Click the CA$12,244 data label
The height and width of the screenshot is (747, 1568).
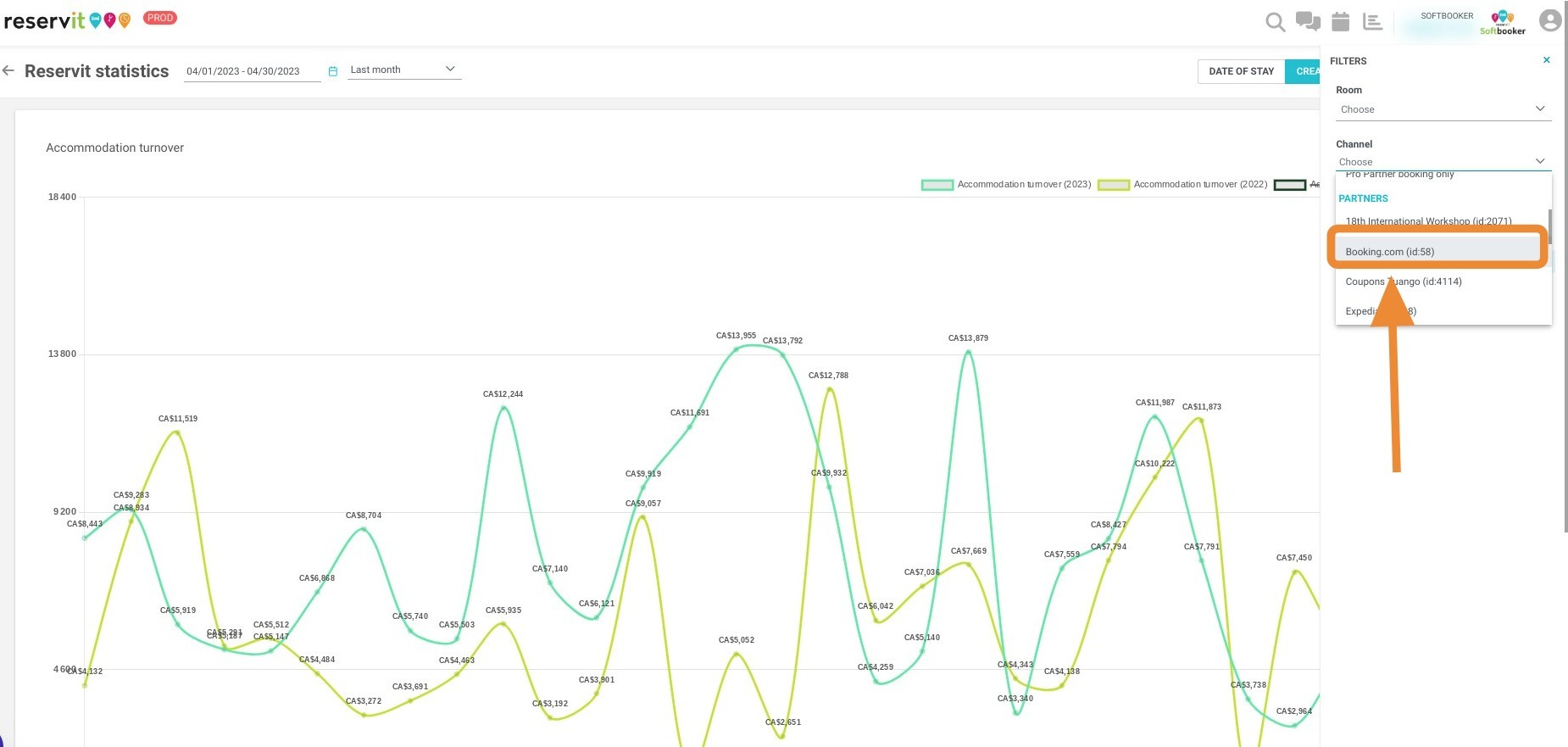(x=503, y=394)
